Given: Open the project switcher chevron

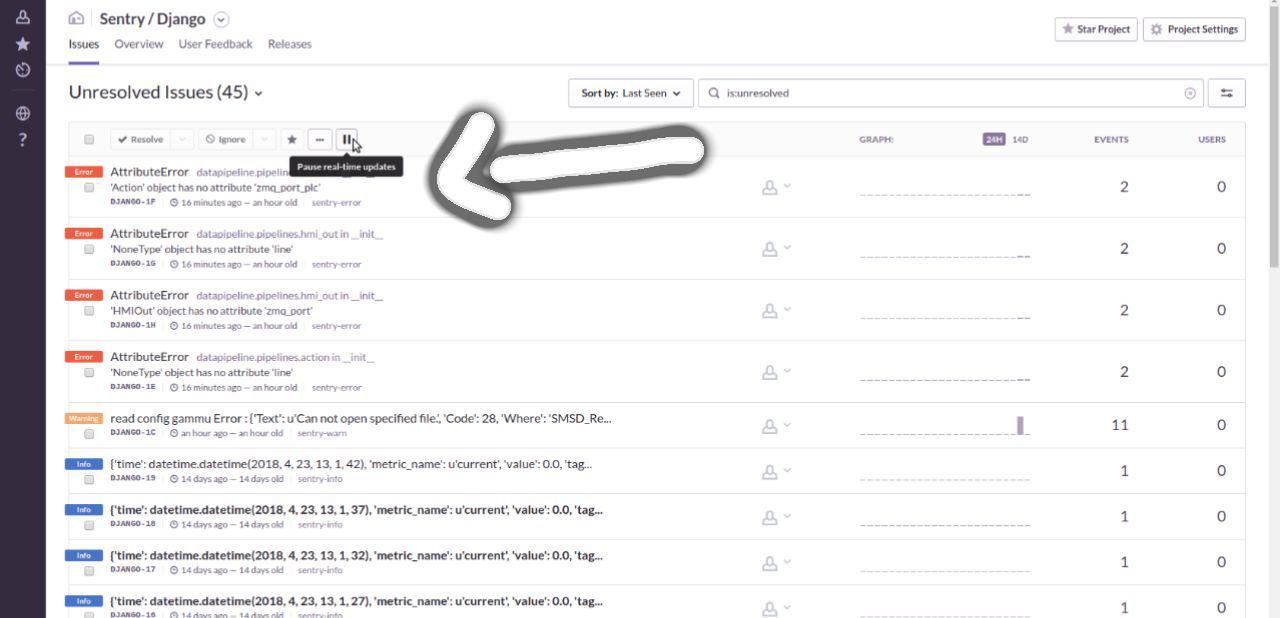Looking at the screenshot, I should (x=221, y=19).
